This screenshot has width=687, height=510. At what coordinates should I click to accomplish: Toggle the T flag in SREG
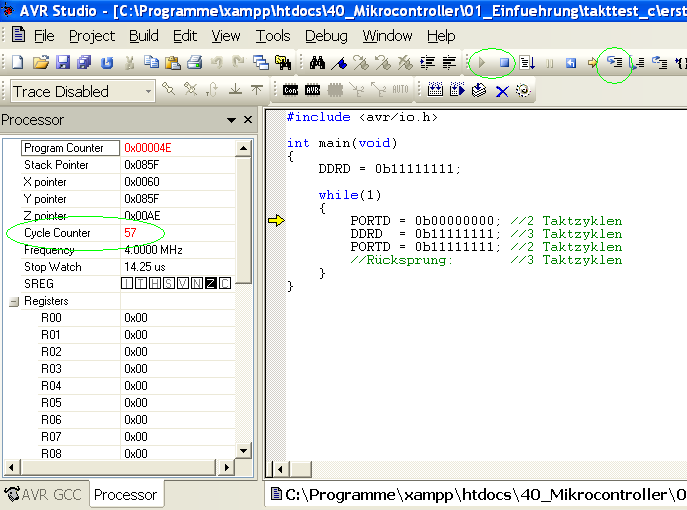tap(141, 283)
